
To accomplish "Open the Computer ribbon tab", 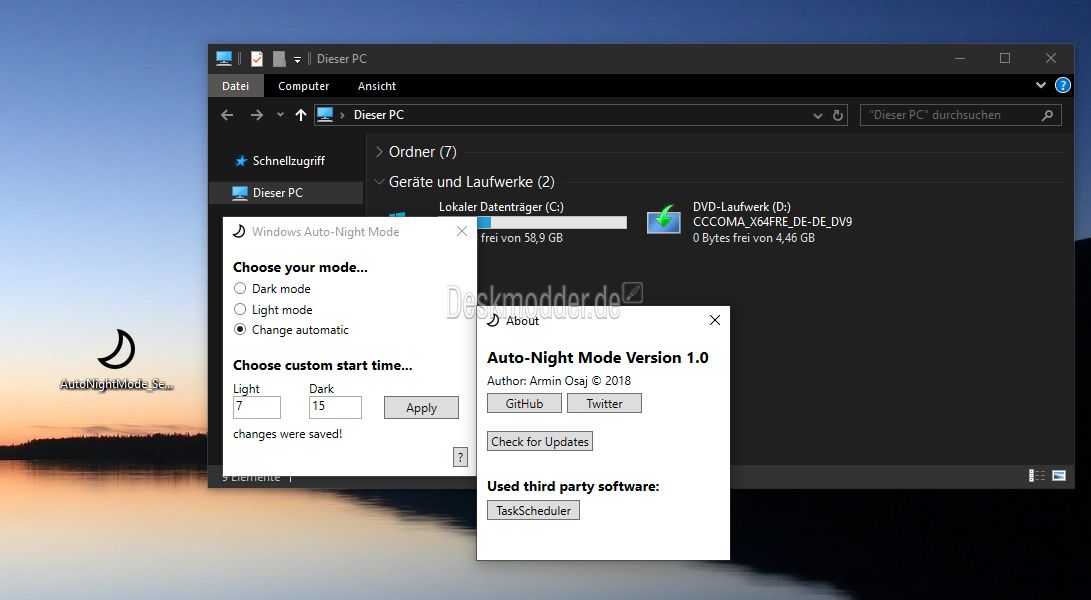I will (x=303, y=86).
